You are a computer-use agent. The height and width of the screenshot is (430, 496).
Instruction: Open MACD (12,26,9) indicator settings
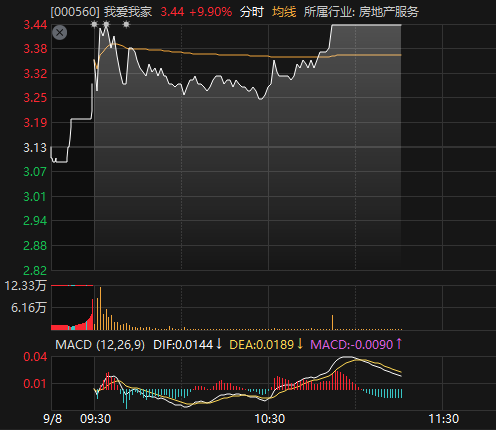pos(100,344)
